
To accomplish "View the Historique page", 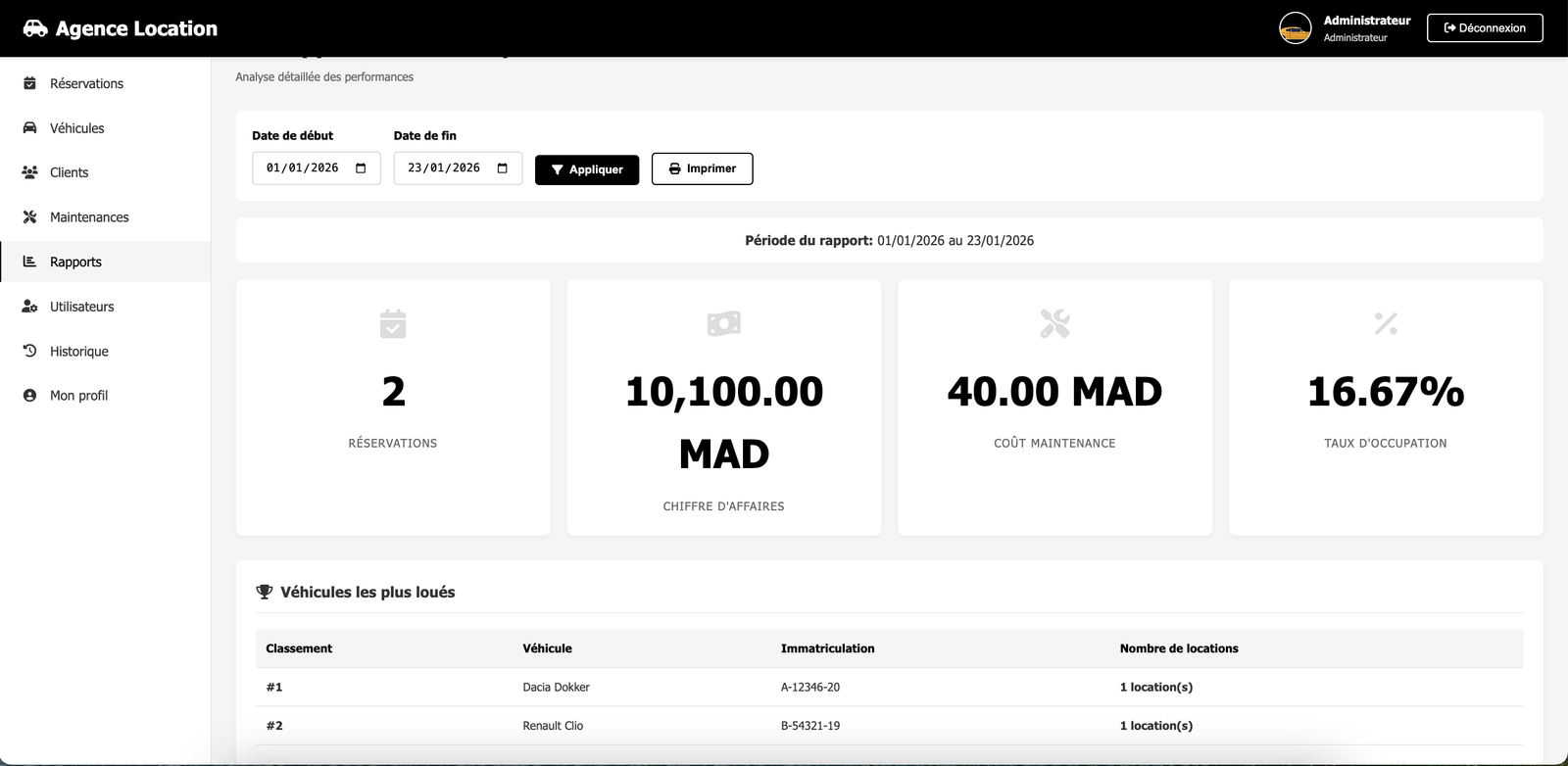I will coord(105,351).
